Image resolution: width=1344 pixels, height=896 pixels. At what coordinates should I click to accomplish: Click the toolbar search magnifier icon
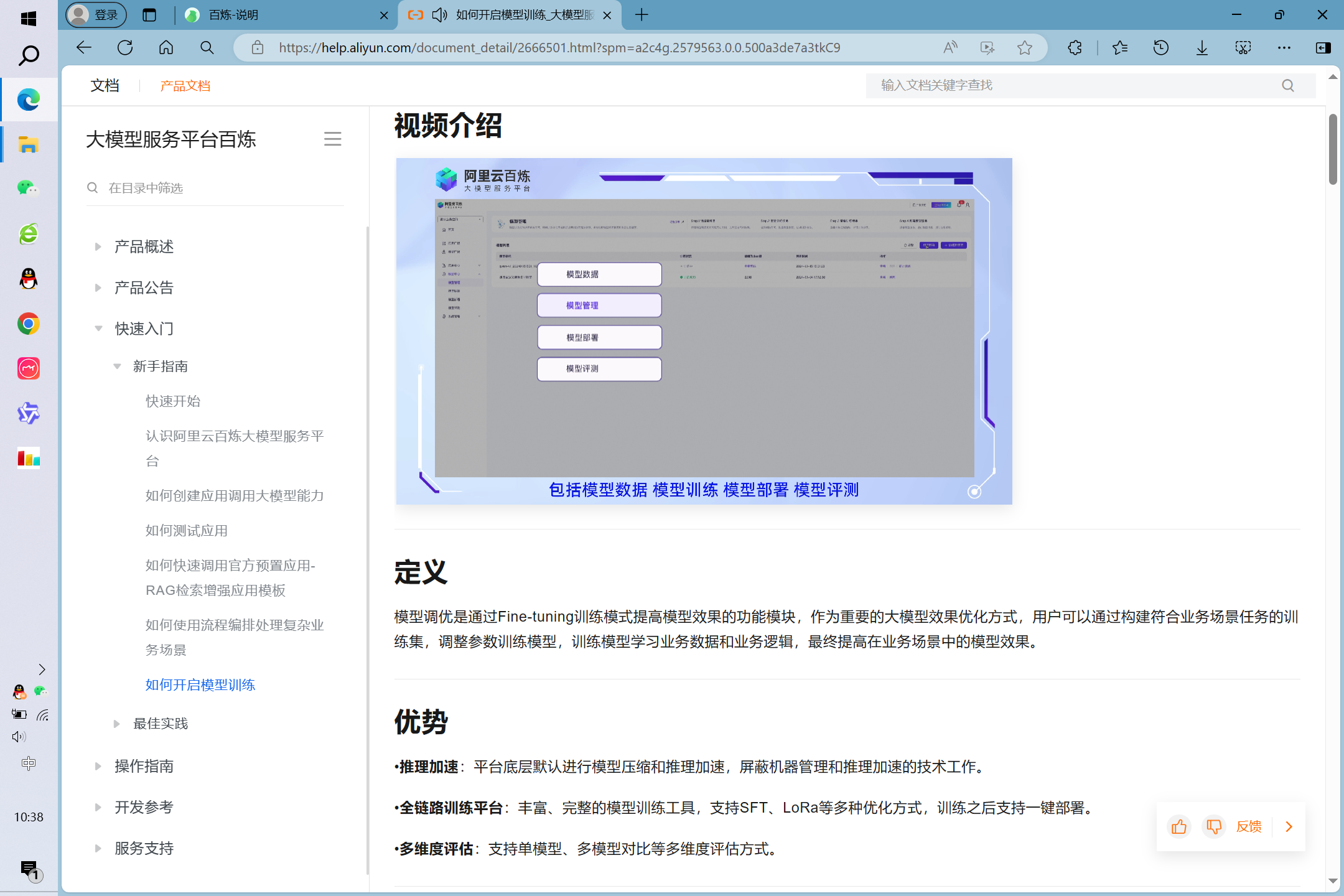click(x=207, y=48)
